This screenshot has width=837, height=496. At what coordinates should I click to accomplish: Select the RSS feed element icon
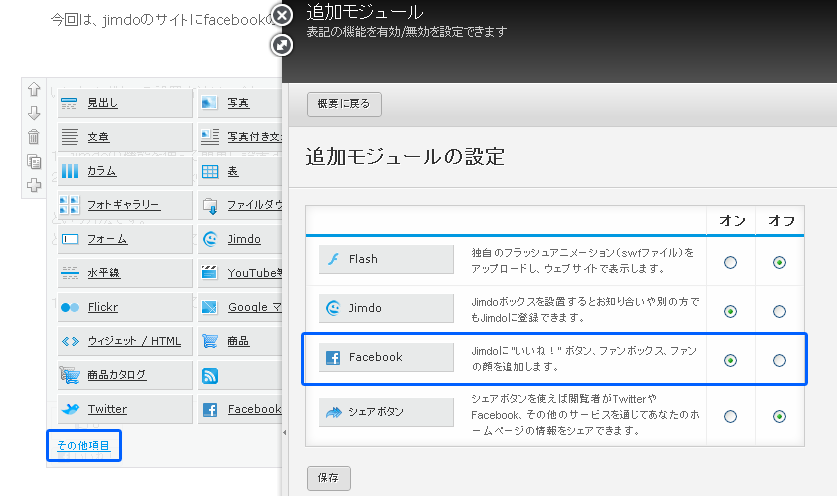(210, 376)
